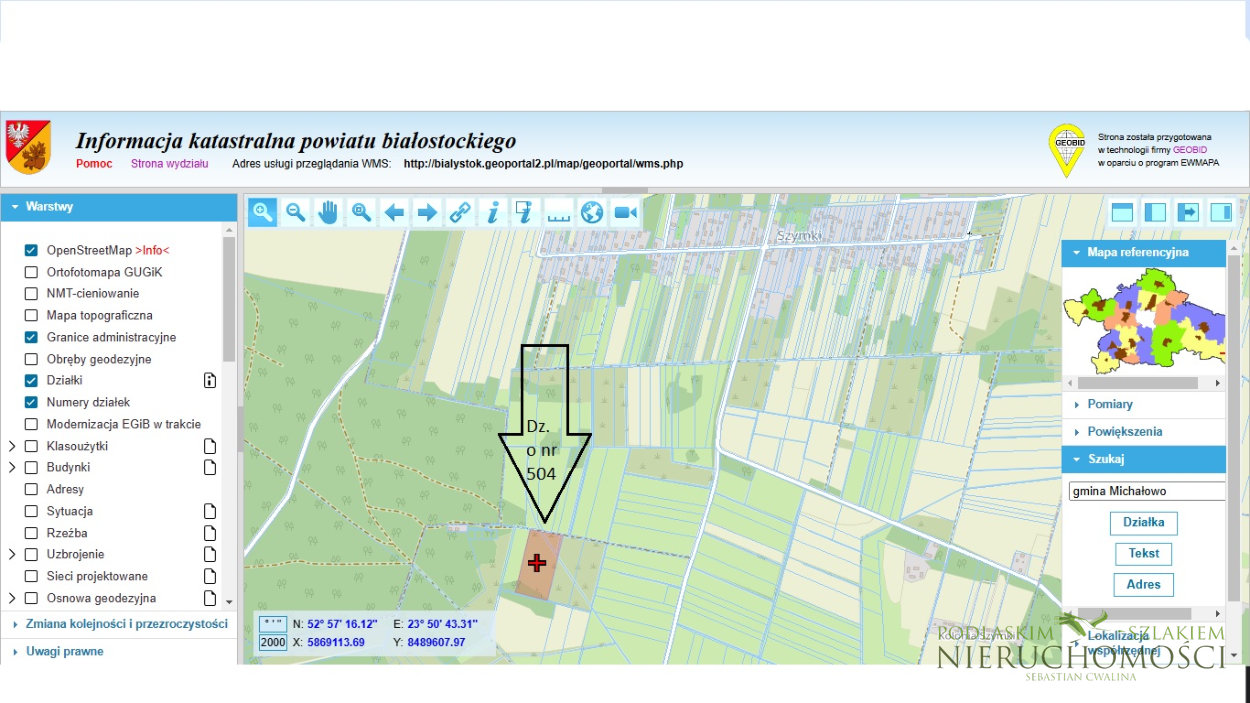Toggle the right panel layout icon

click(x=1221, y=211)
